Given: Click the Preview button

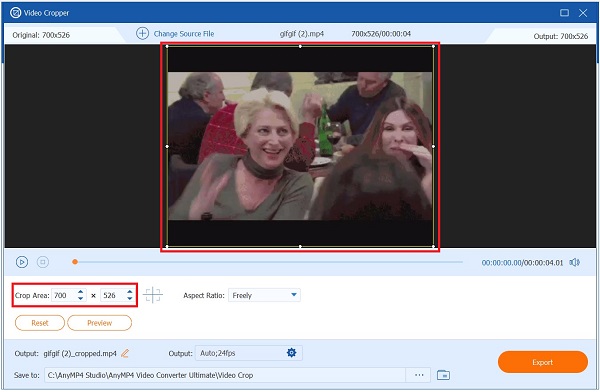Looking at the screenshot, I should [x=99, y=323].
